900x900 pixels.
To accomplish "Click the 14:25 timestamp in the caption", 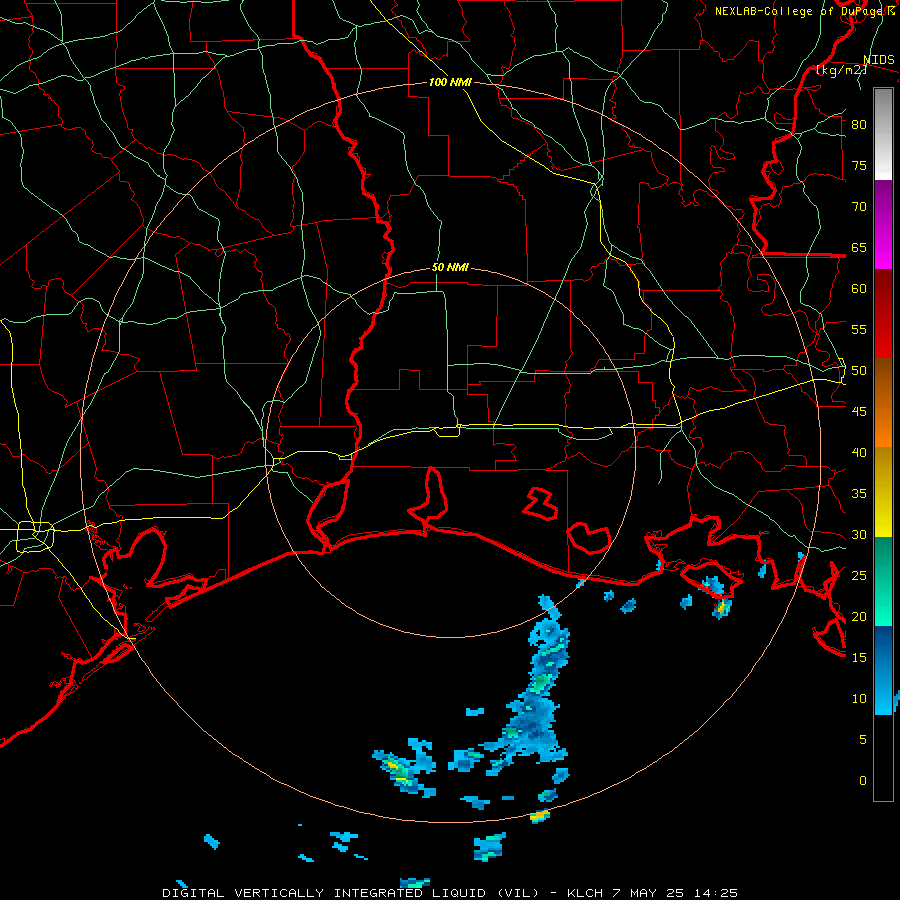I will click(x=714, y=893).
